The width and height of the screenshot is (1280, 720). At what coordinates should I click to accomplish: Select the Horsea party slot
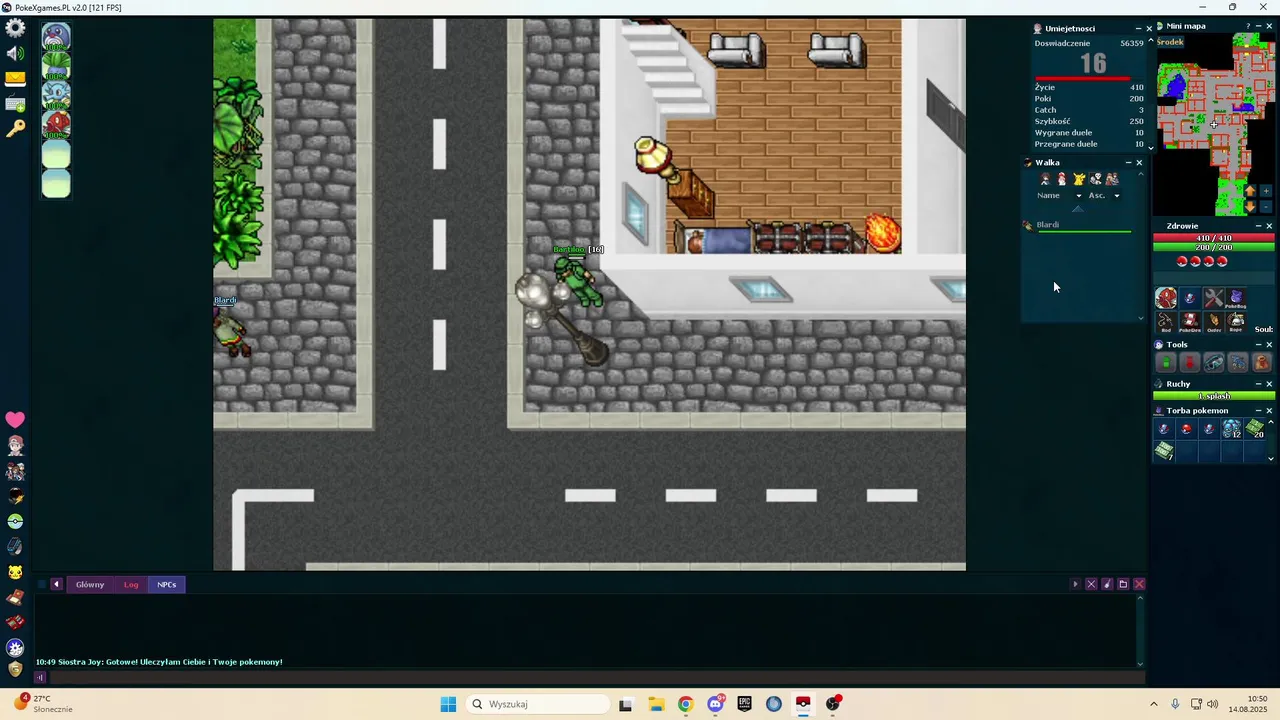tap(56, 96)
